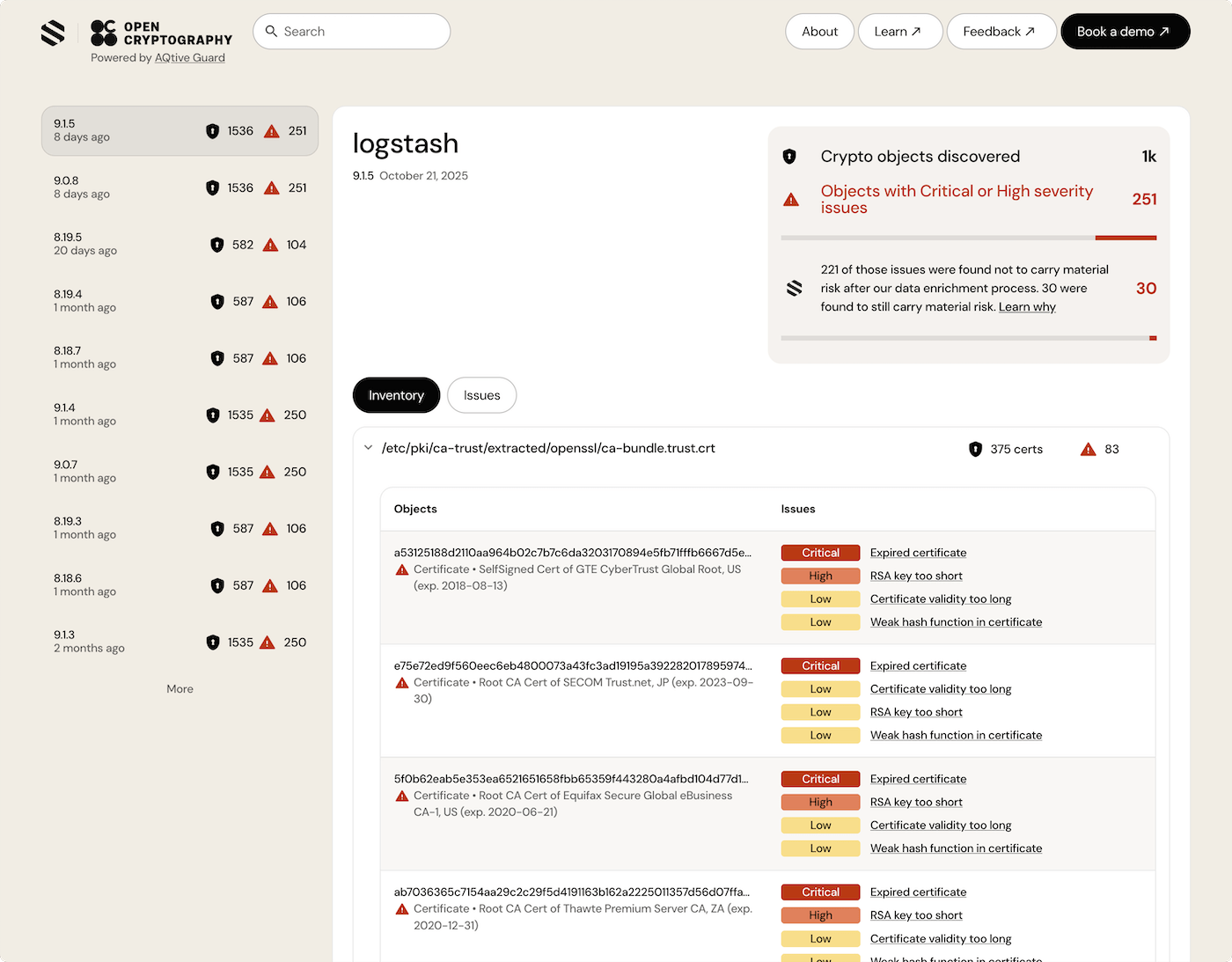Click striped logo beside data enrichment text
Image resolution: width=1232 pixels, height=962 pixels.
click(794, 288)
